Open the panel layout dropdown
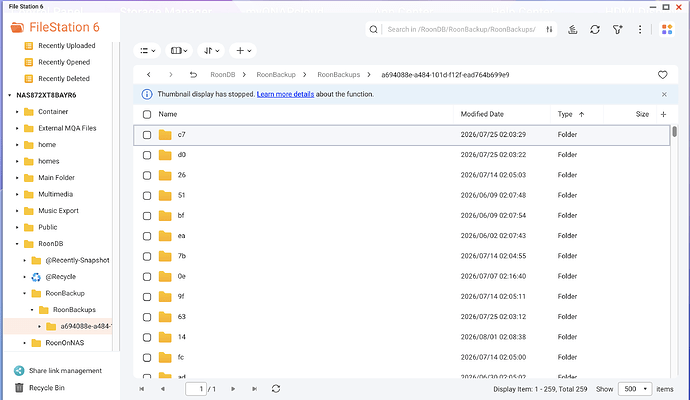This screenshot has width=690, height=400. point(179,51)
